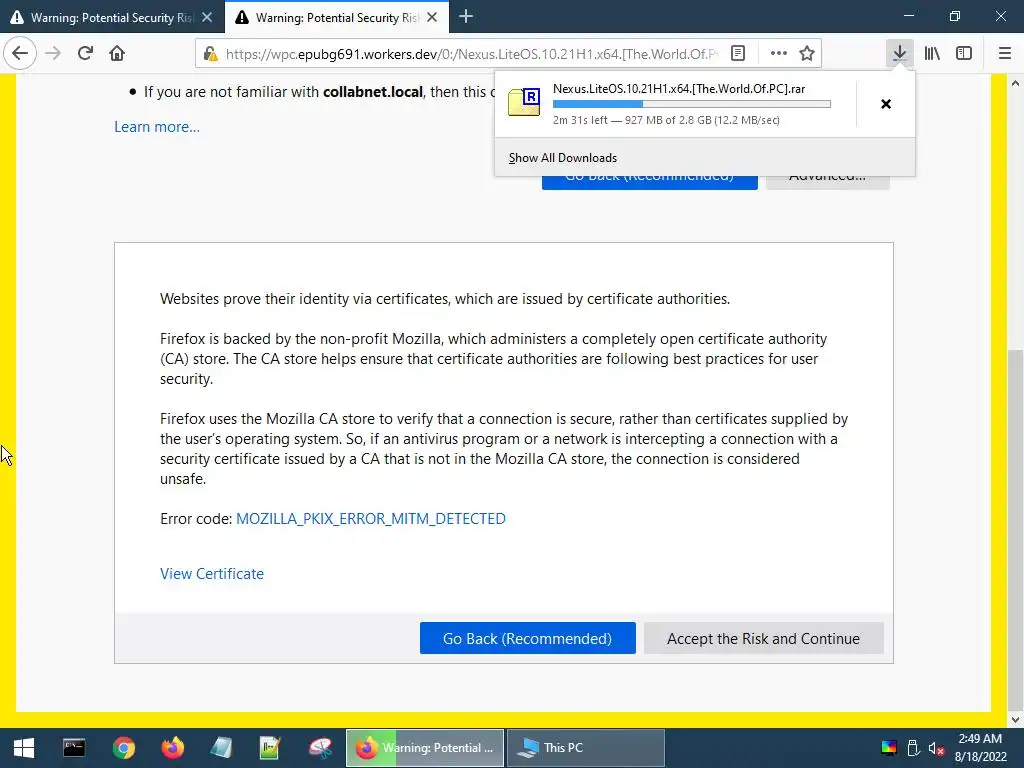This screenshot has height=768, width=1024.
Task: Launch Google Chrome from taskbar
Action: (123, 748)
